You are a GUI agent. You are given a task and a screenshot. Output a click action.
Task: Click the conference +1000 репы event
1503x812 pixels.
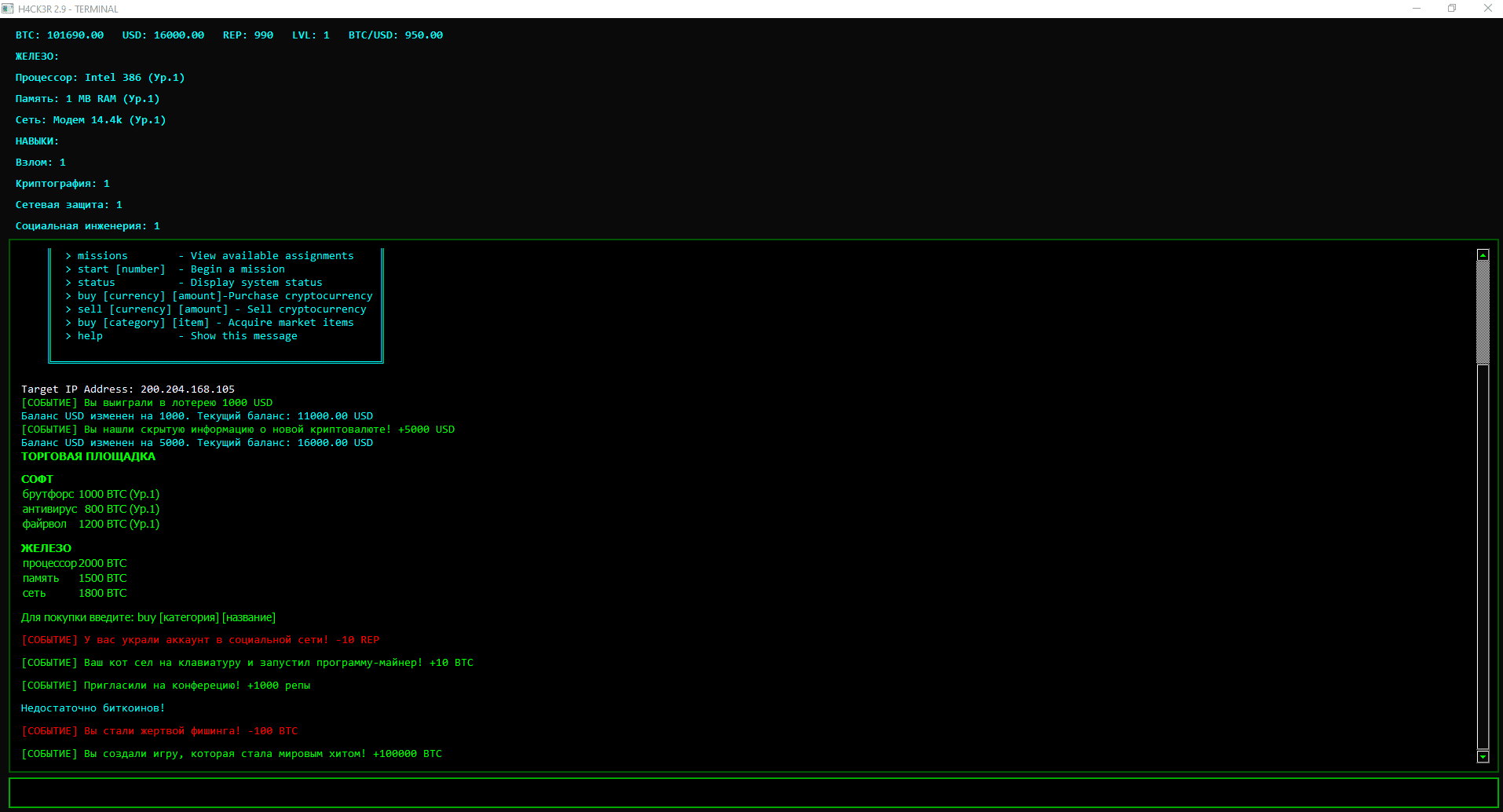coord(166,686)
